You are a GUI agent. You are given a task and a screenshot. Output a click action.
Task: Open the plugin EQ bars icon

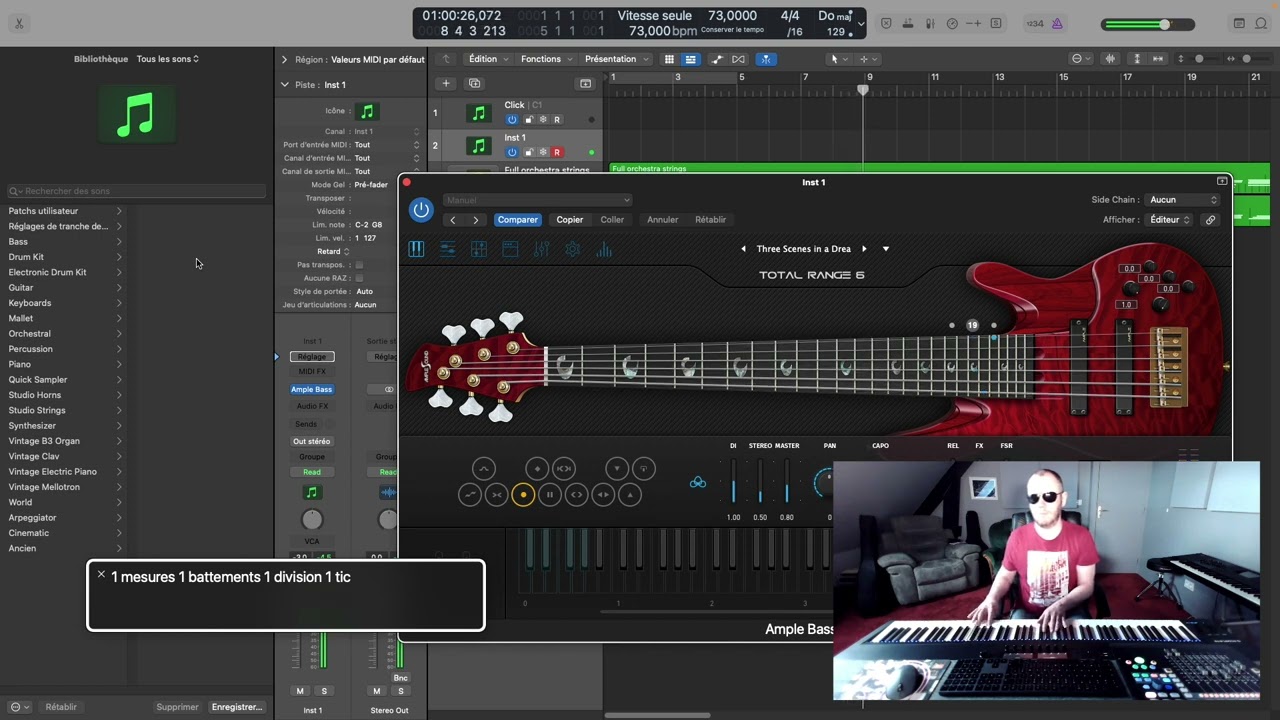point(604,249)
